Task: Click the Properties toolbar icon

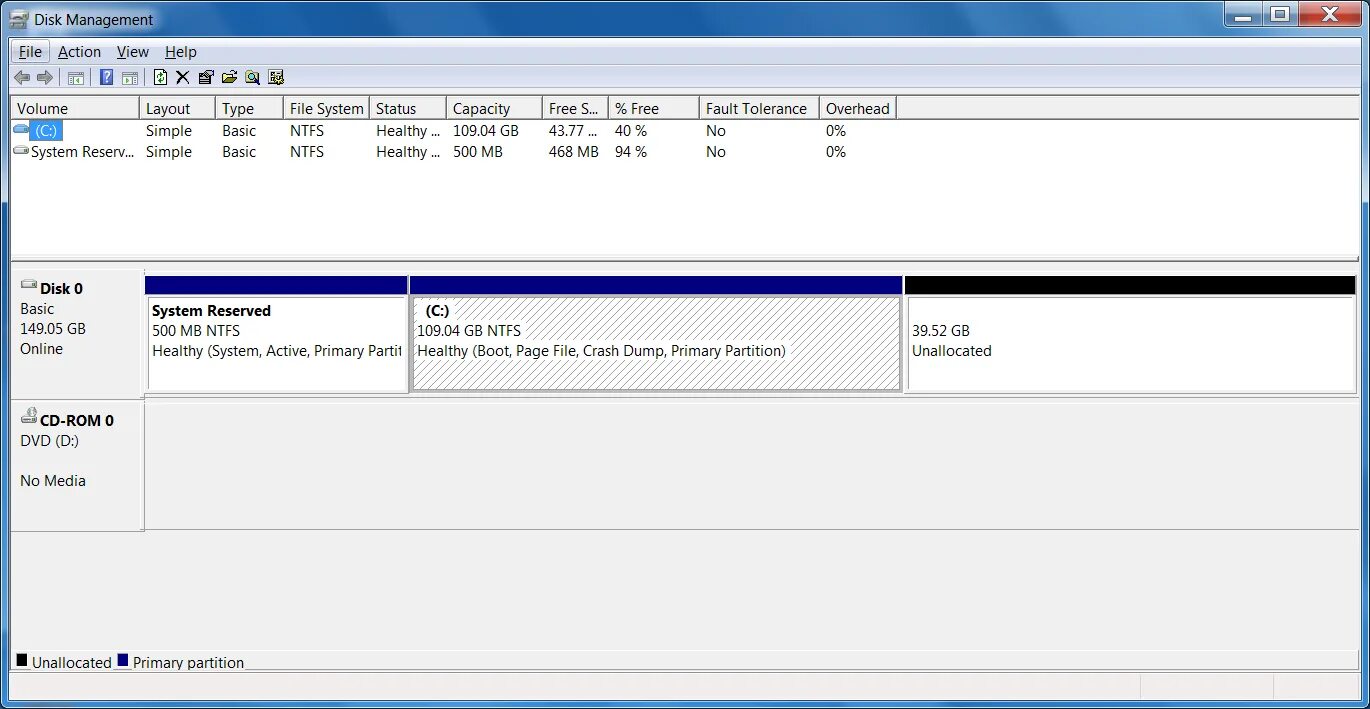Action: click(206, 78)
